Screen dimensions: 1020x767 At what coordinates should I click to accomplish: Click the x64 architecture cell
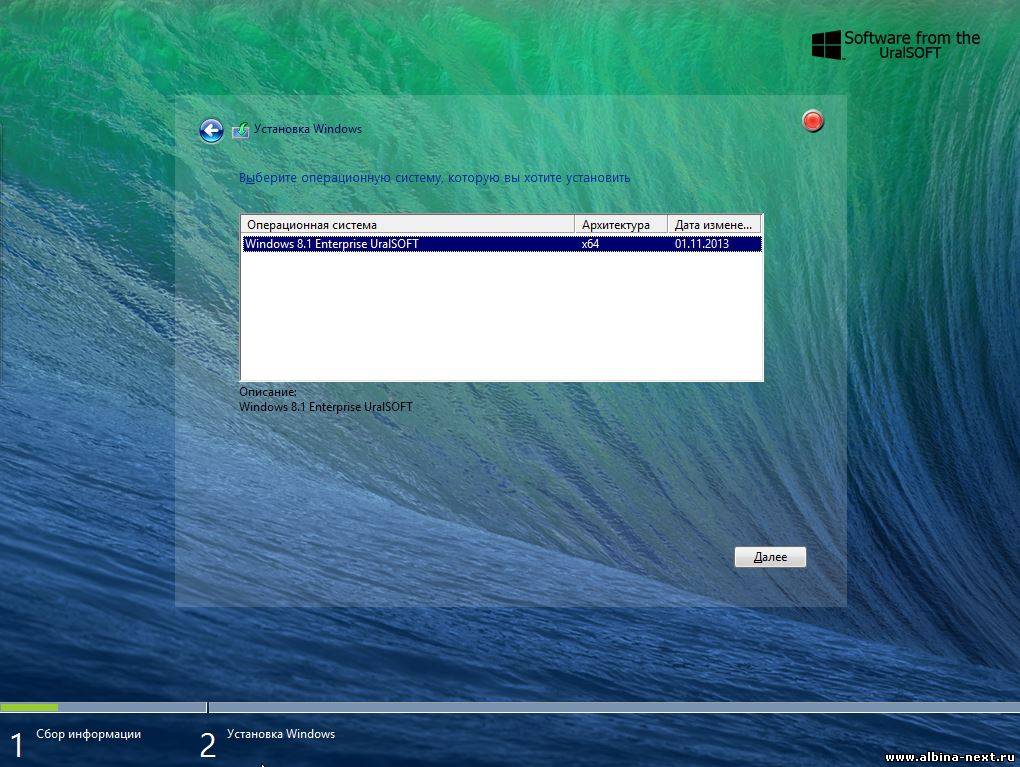click(x=590, y=244)
